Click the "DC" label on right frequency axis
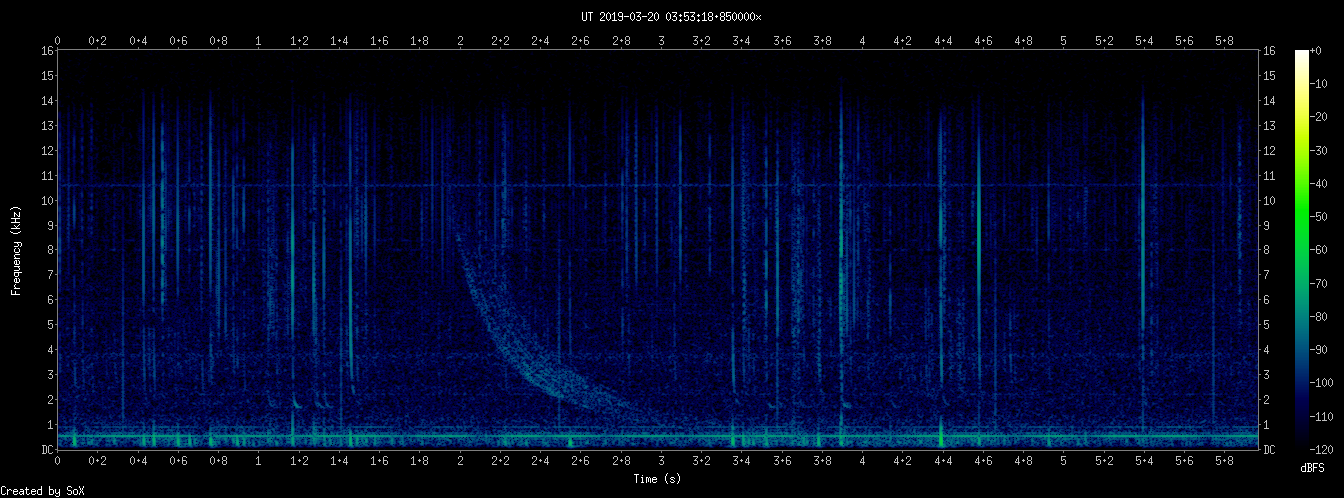Image resolution: width=1344 pixels, height=498 pixels. point(1270,450)
